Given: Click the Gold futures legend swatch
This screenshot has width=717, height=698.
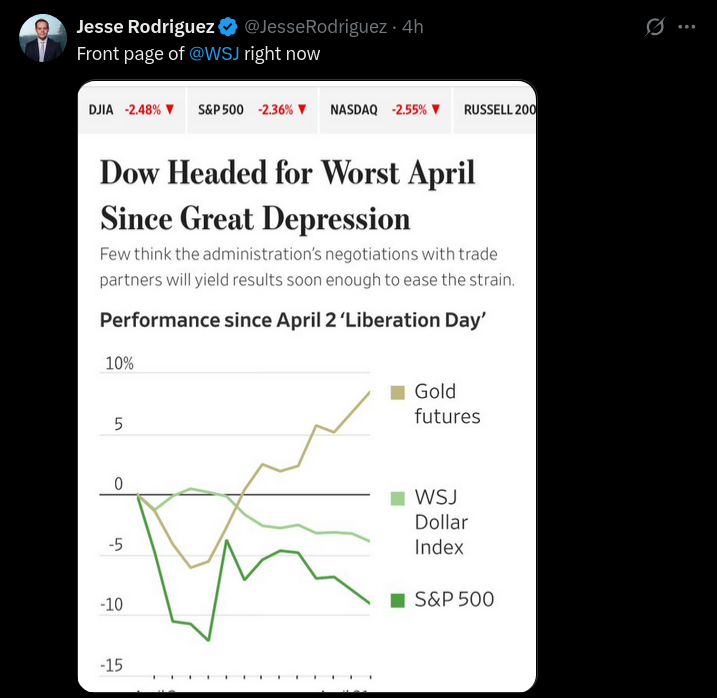Looking at the screenshot, I should [397, 392].
